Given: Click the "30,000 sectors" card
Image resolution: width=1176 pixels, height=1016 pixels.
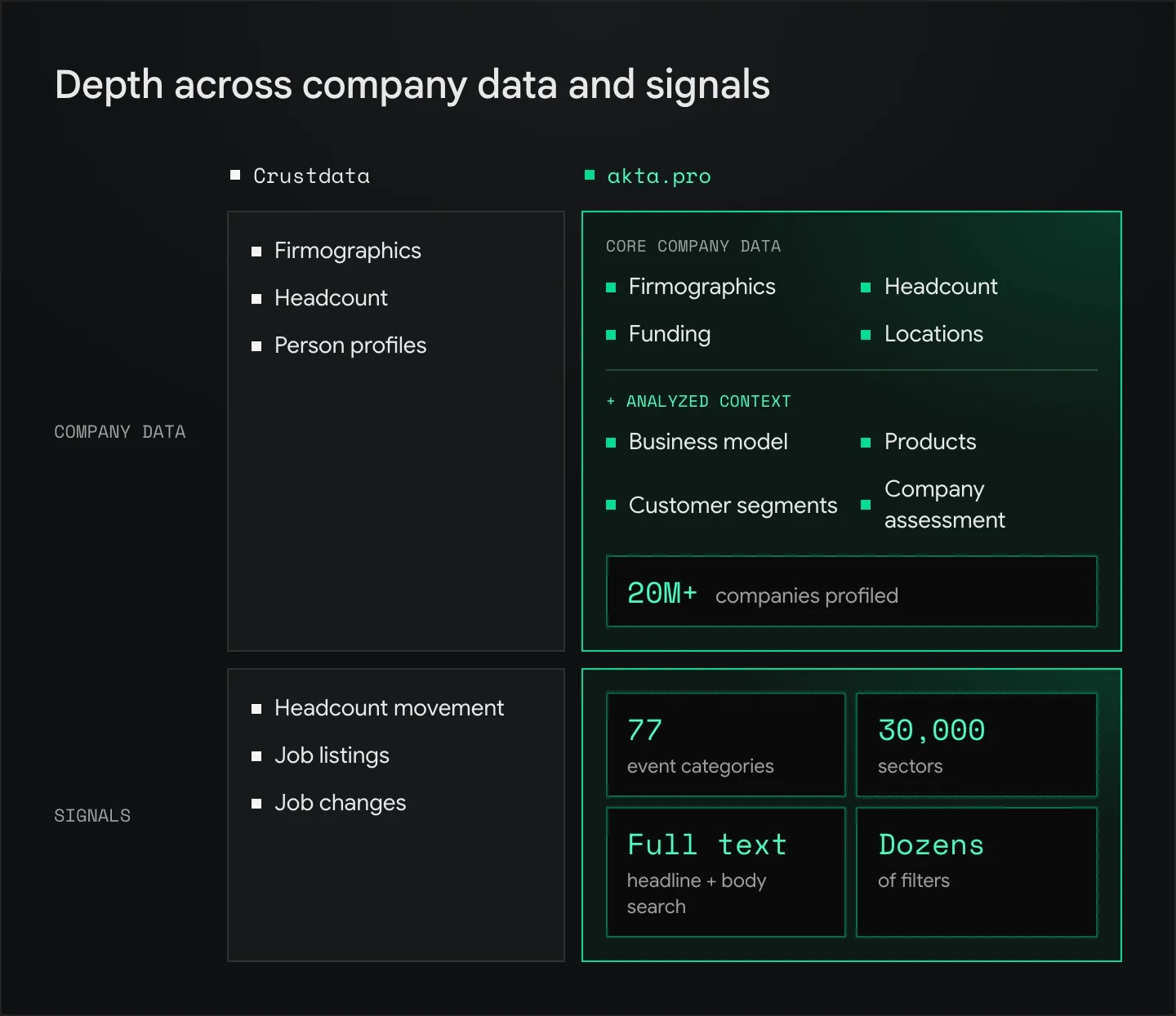Looking at the screenshot, I should (977, 745).
